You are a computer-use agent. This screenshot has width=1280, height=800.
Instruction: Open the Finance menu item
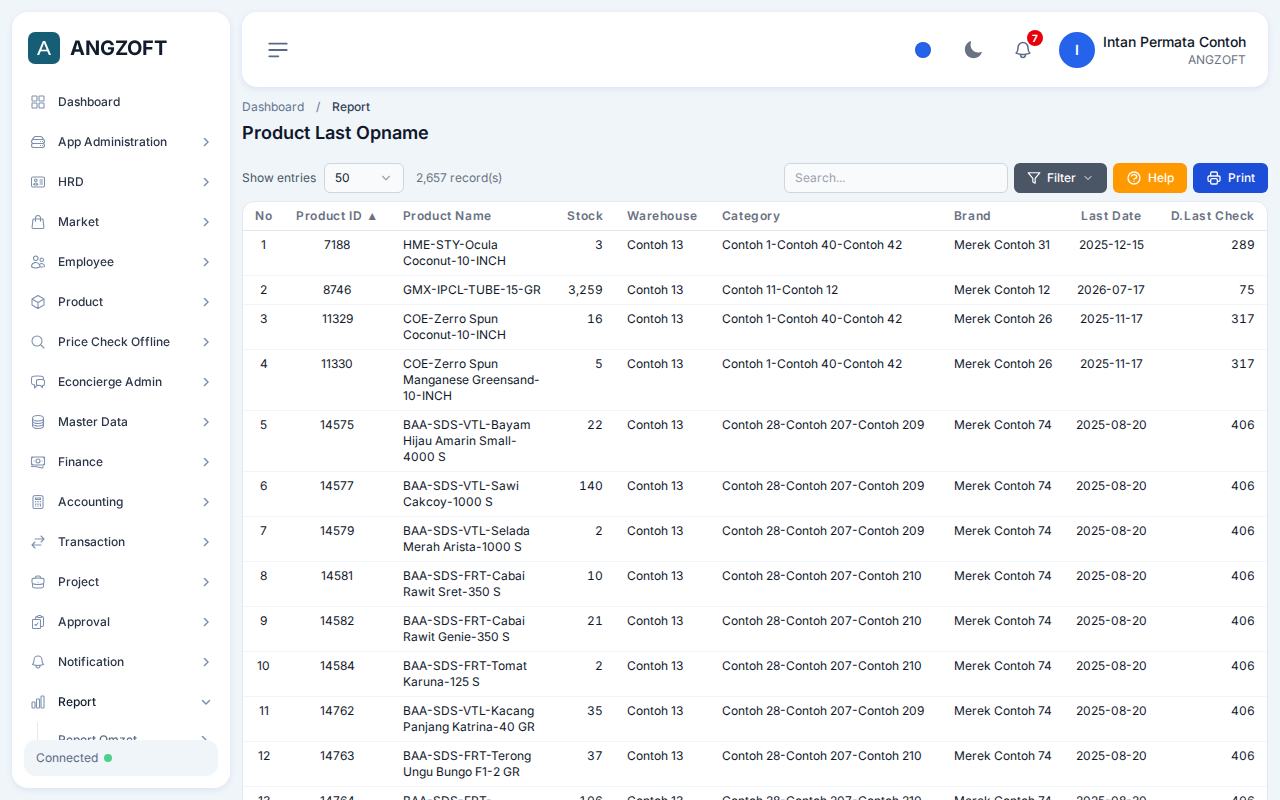tap(121, 462)
